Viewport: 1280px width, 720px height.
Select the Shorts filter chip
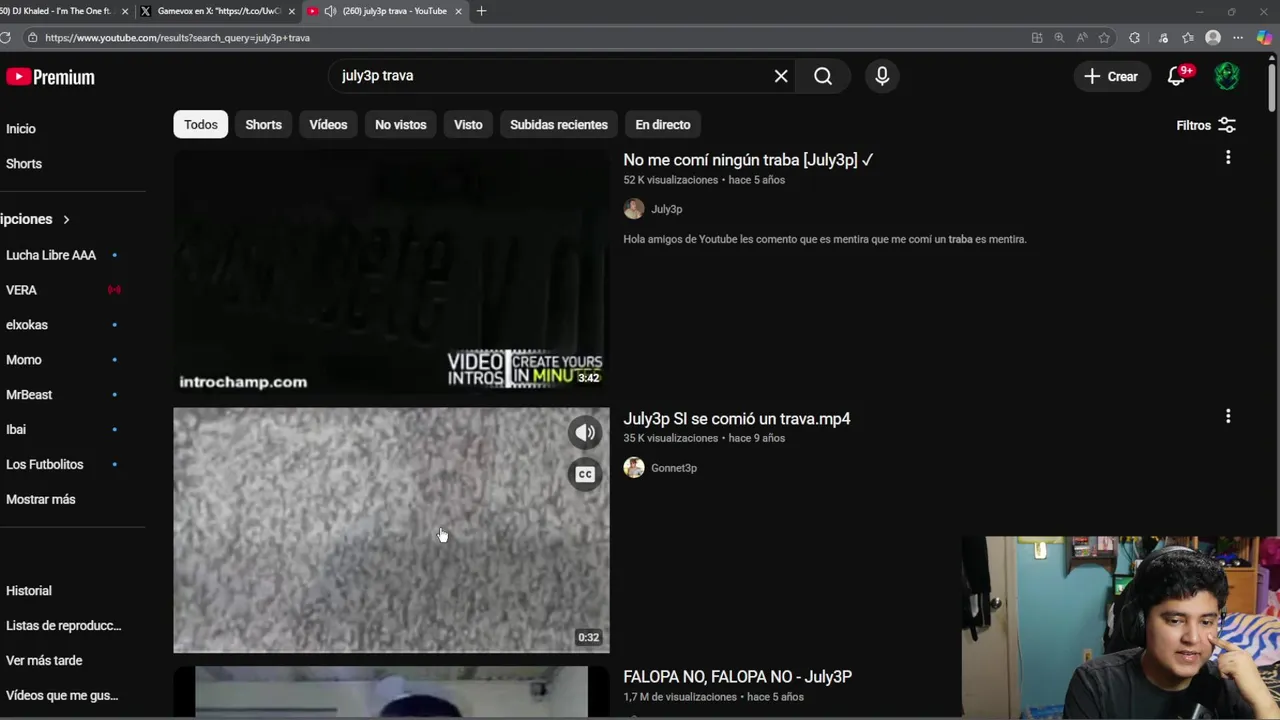[x=263, y=125]
